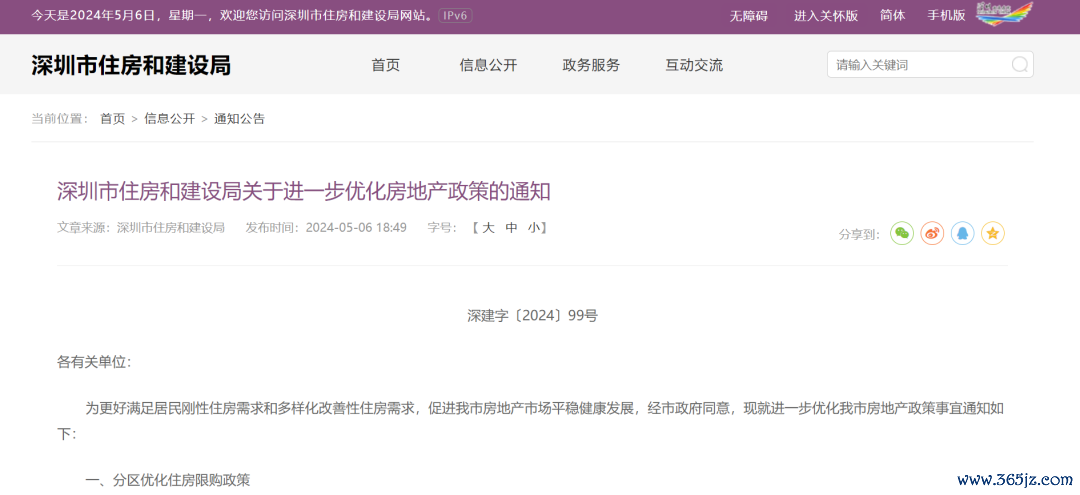Screen dimensions: 1080x495
Task: Click the IPv6 badge
Action: click(x=455, y=15)
